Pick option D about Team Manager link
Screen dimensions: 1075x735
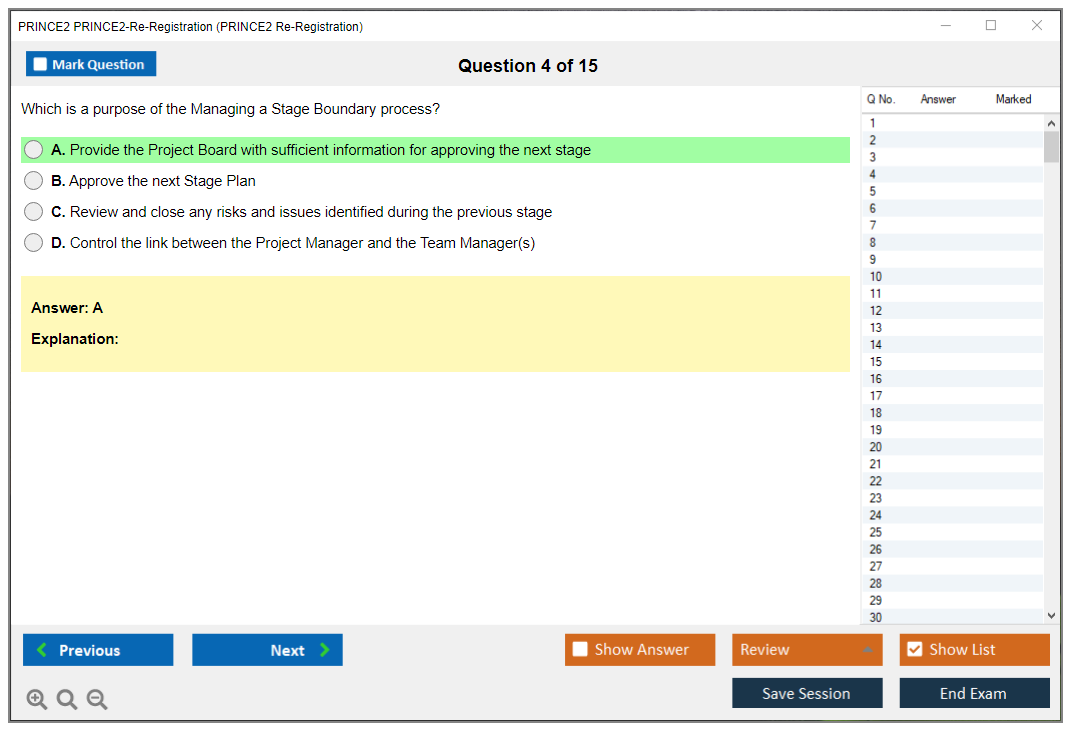(34, 243)
